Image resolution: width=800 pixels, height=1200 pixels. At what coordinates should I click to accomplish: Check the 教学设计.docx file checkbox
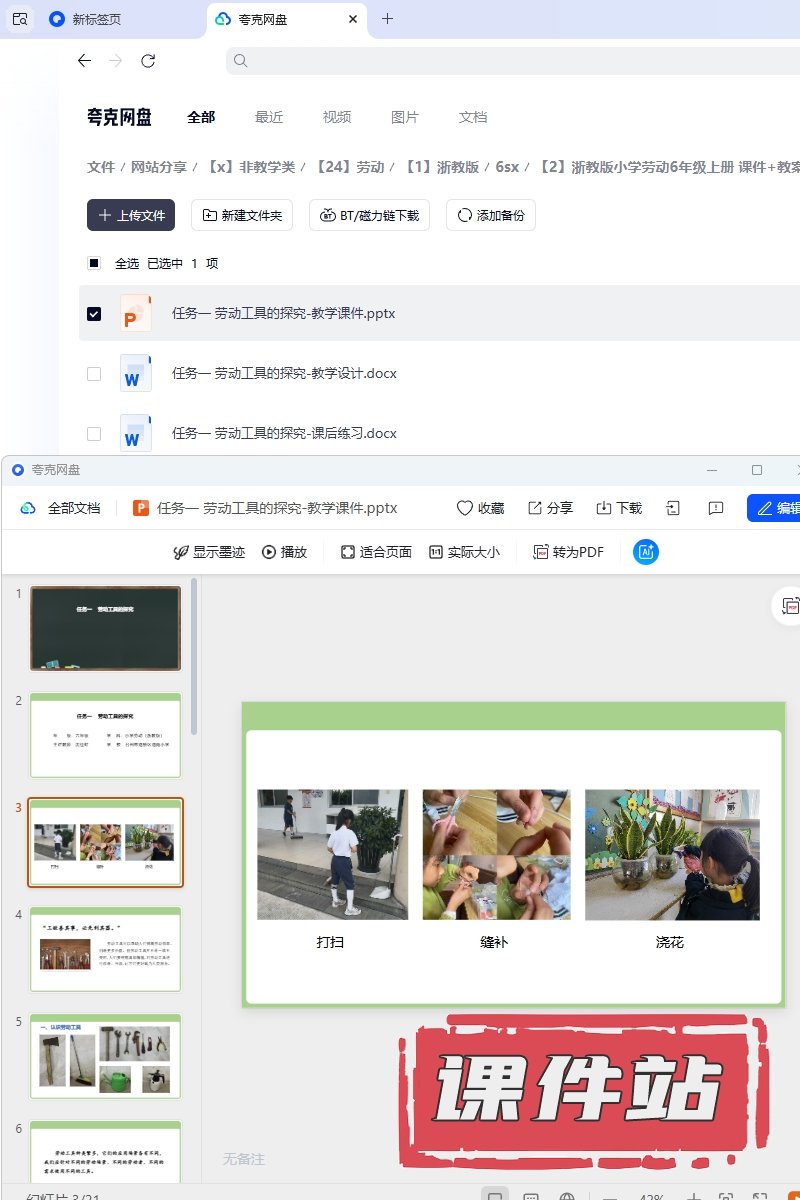click(x=94, y=374)
